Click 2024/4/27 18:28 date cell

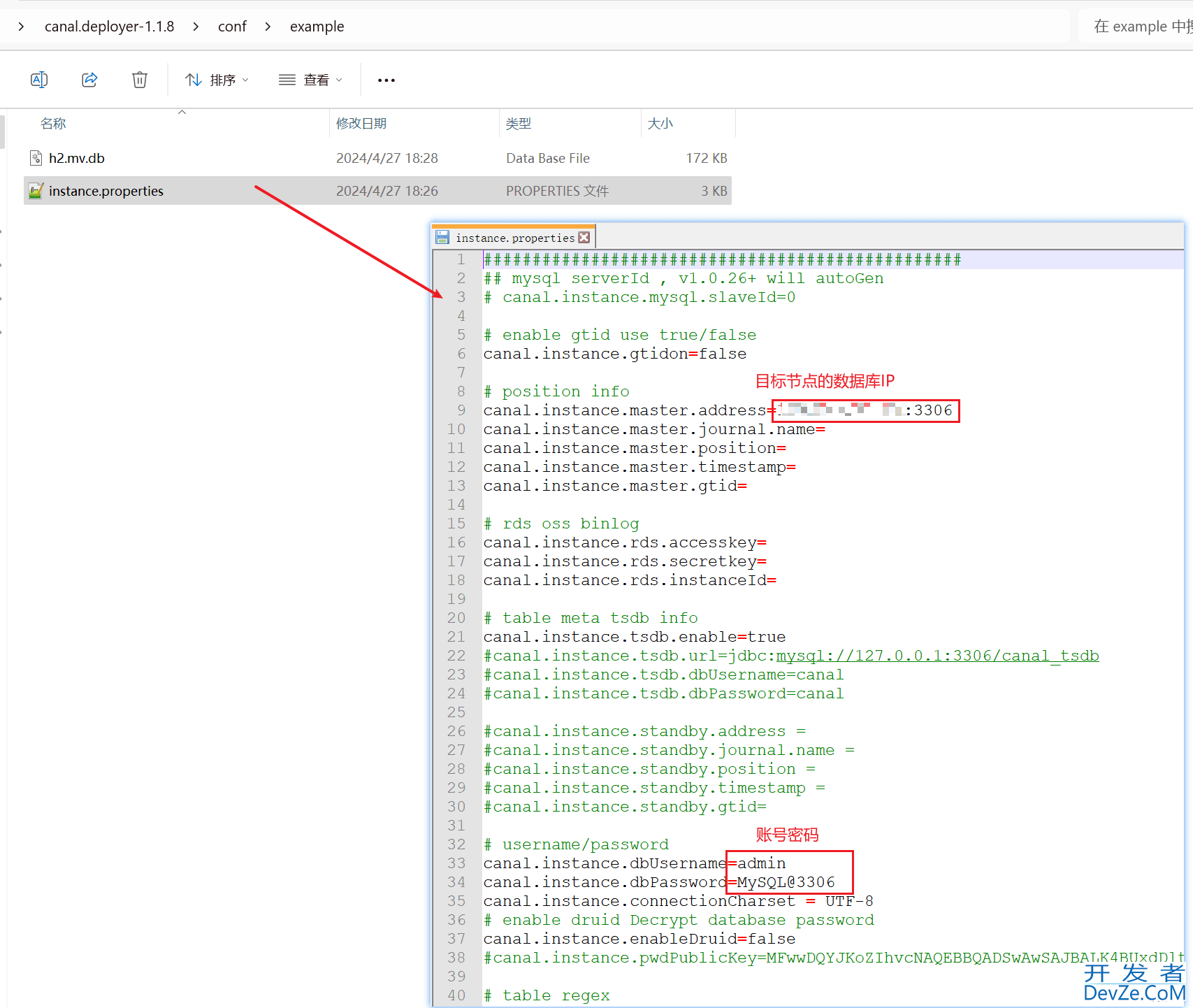(x=387, y=159)
